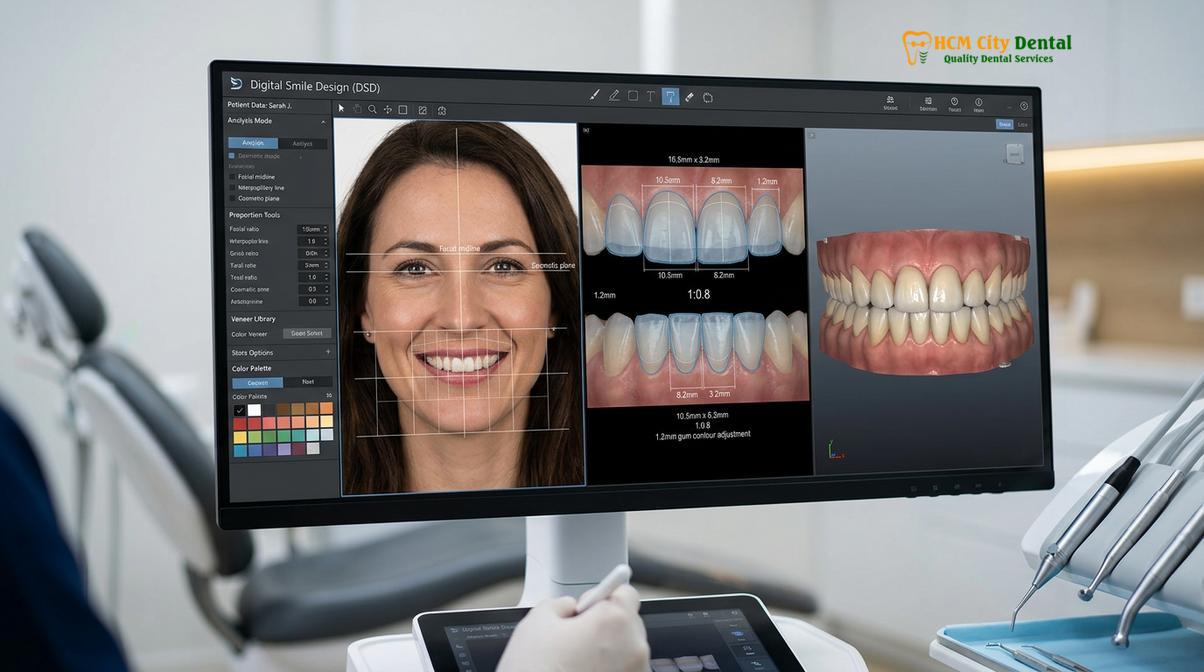This screenshot has height=672, width=1204.
Task: Click the Patient Data: Sarah J. label
Action: pyautogui.click(x=260, y=104)
